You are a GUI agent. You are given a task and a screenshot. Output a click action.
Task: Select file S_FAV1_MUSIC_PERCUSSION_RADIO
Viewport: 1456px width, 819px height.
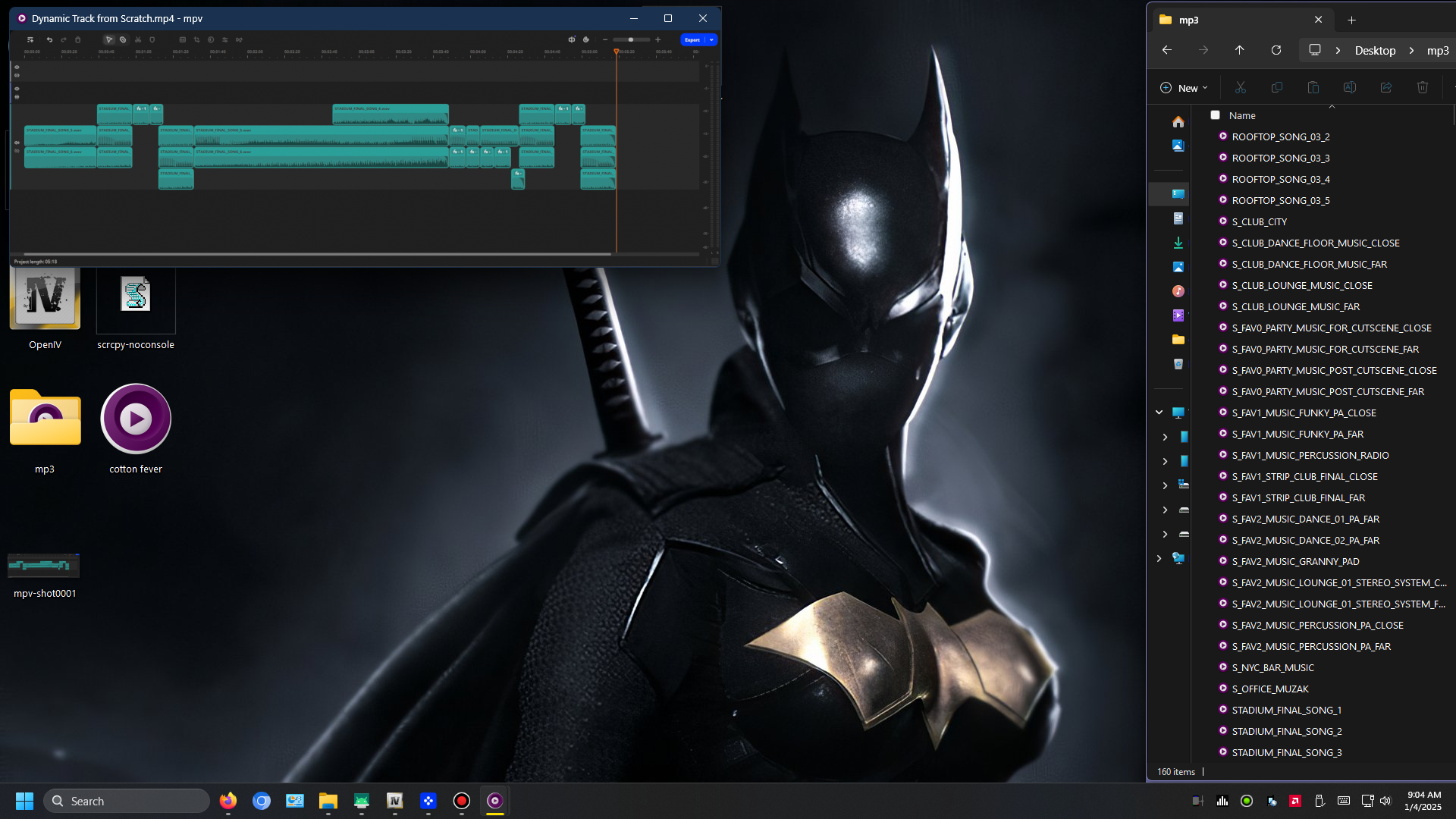(1310, 455)
